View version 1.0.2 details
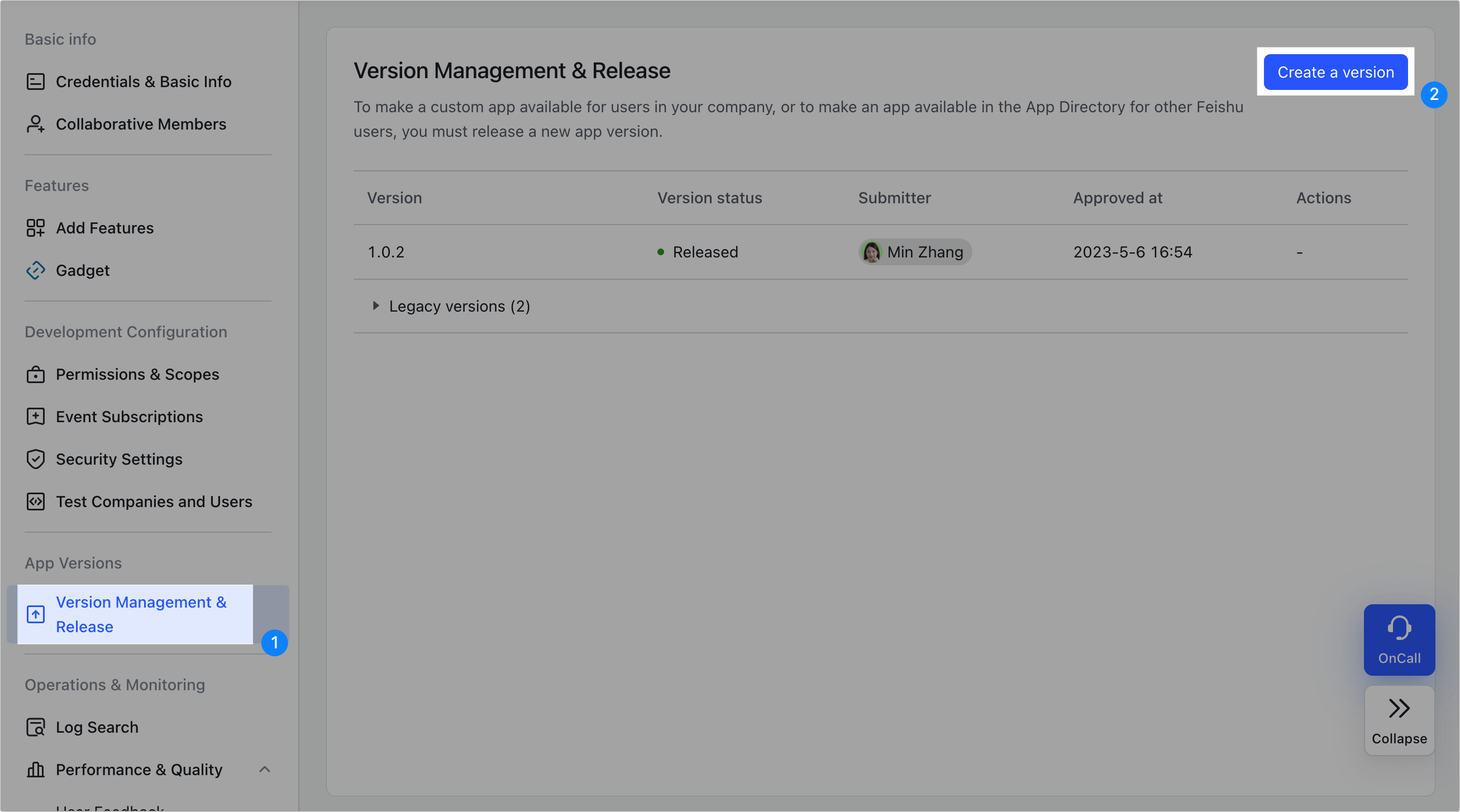 (x=386, y=252)
